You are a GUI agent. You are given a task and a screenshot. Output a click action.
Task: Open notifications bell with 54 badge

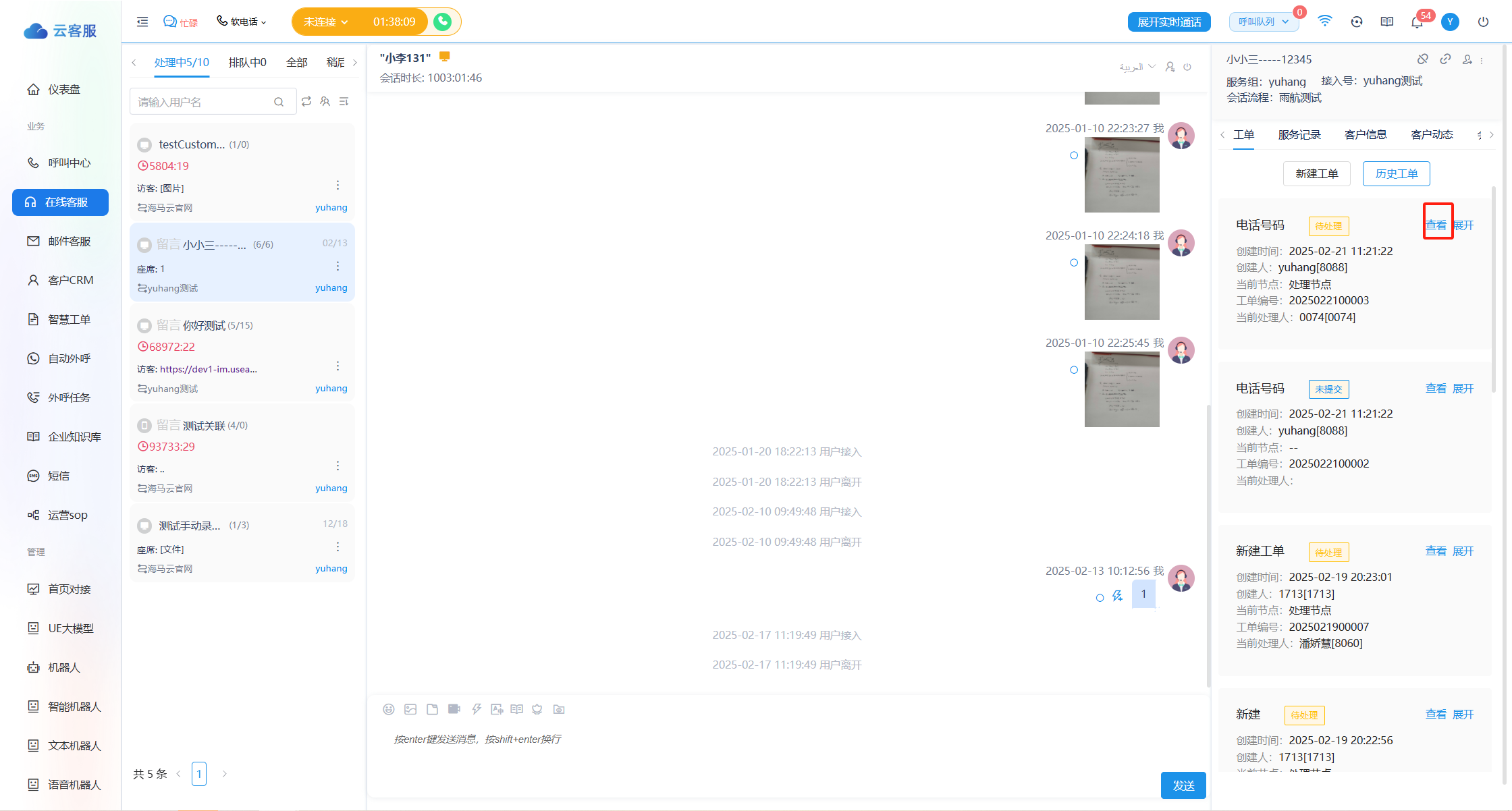pos(1417,22)
